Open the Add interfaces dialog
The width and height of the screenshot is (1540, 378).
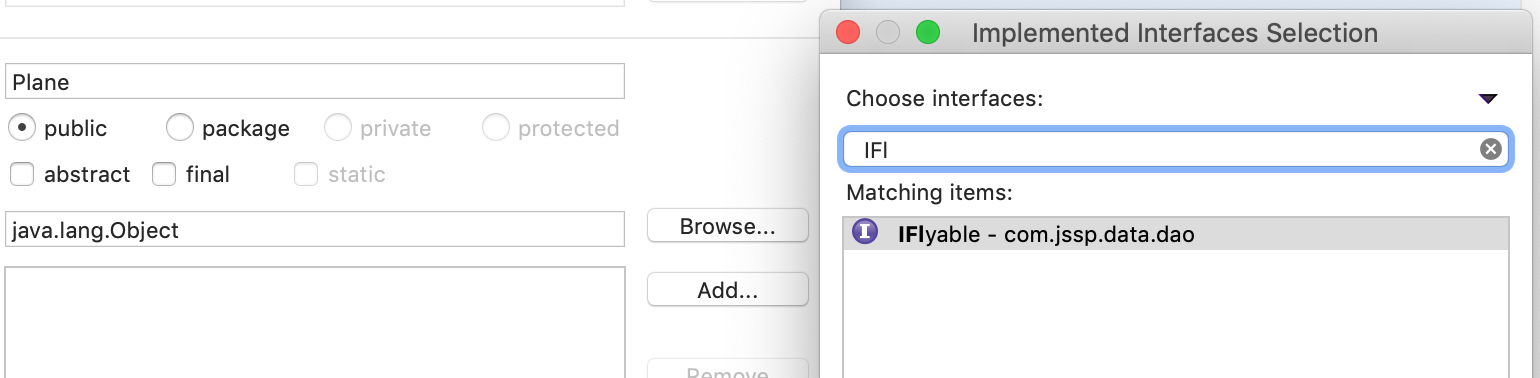(x=728, y=291)
